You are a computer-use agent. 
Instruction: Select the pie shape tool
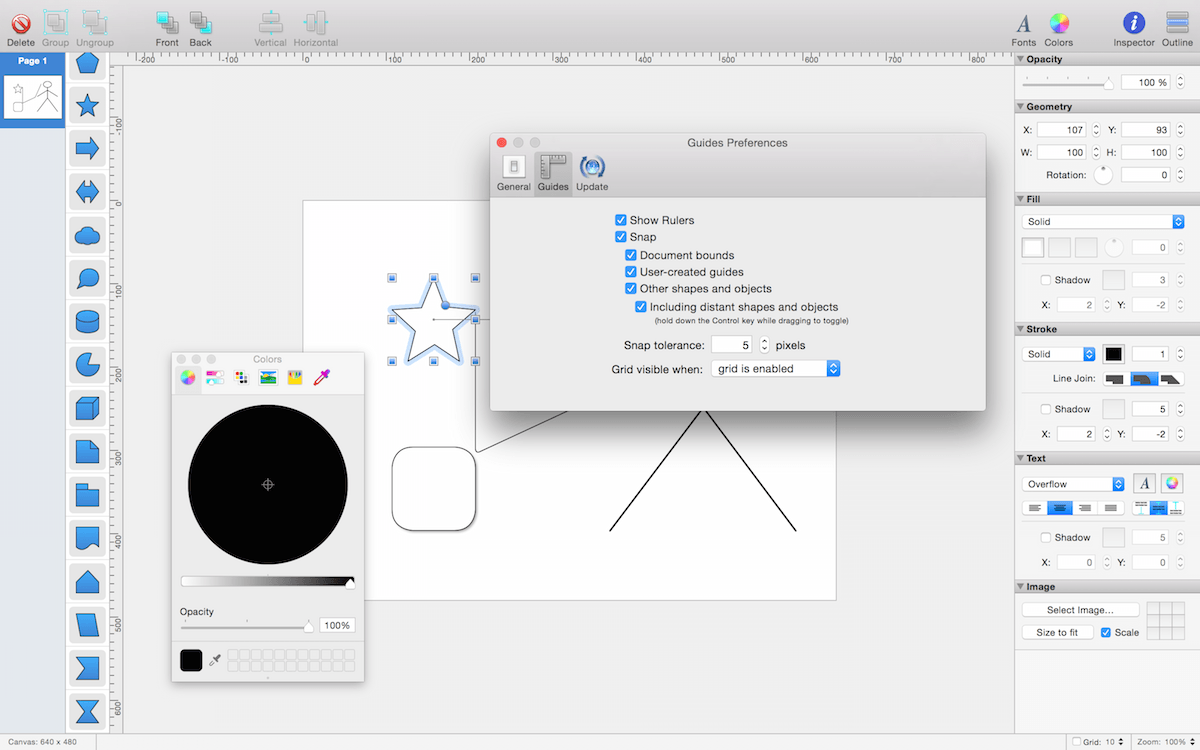click(88, 365)
